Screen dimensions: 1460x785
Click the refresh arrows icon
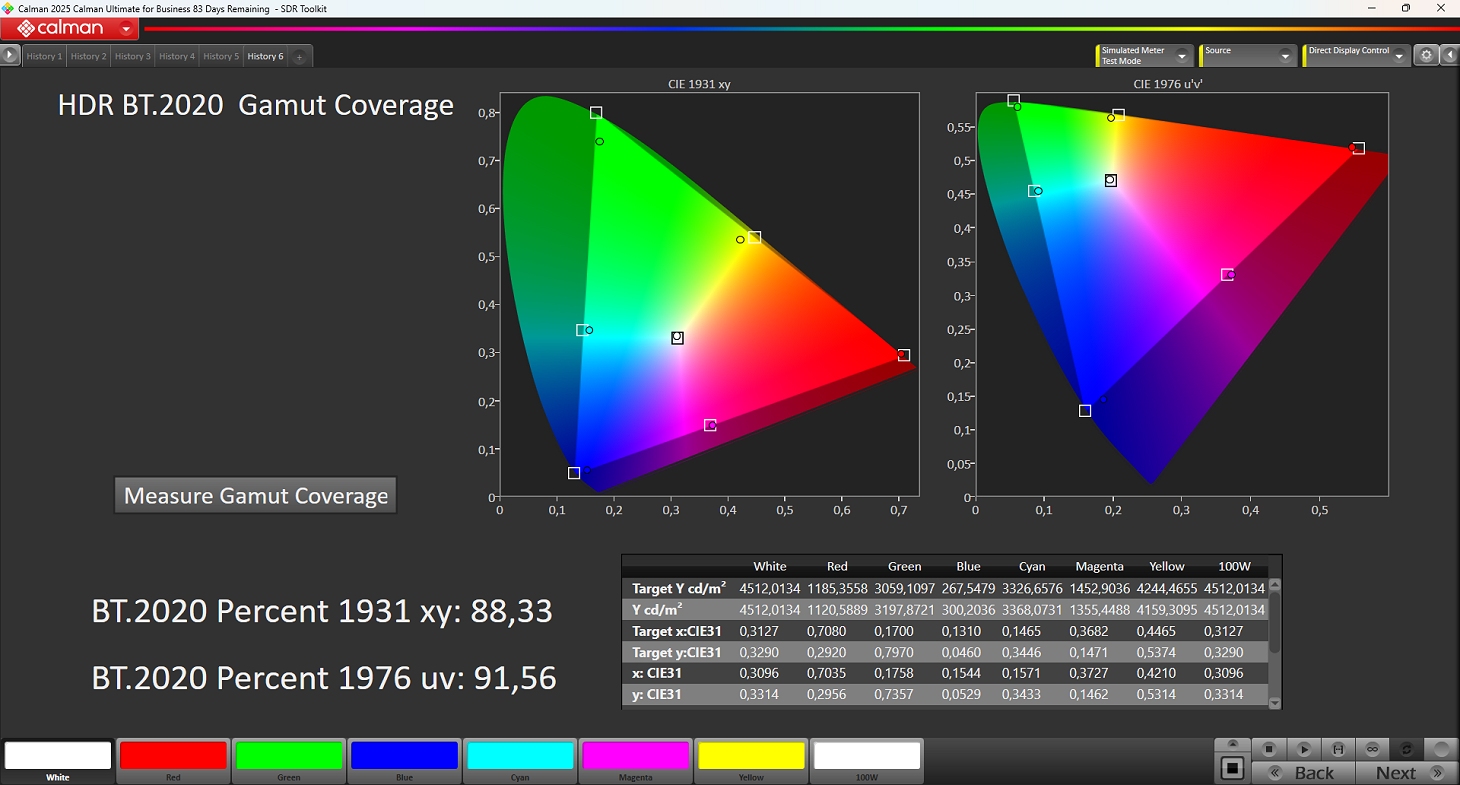(1407, 749)
